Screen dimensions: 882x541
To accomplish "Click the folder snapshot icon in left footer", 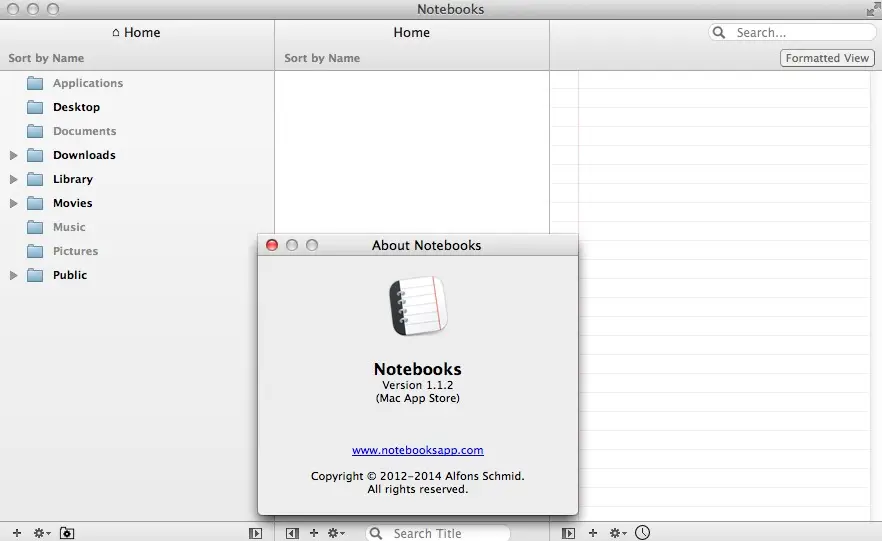I will pyautogui.click(x=67, y=533).
